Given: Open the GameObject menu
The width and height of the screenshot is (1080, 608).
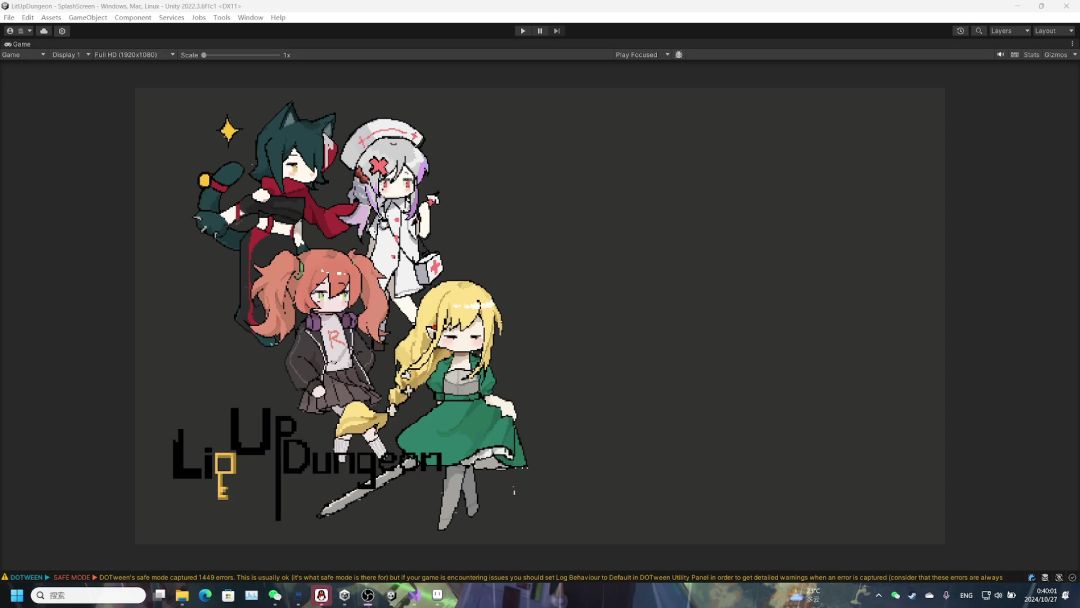Looking at the screenshot, I should point(88,17).
